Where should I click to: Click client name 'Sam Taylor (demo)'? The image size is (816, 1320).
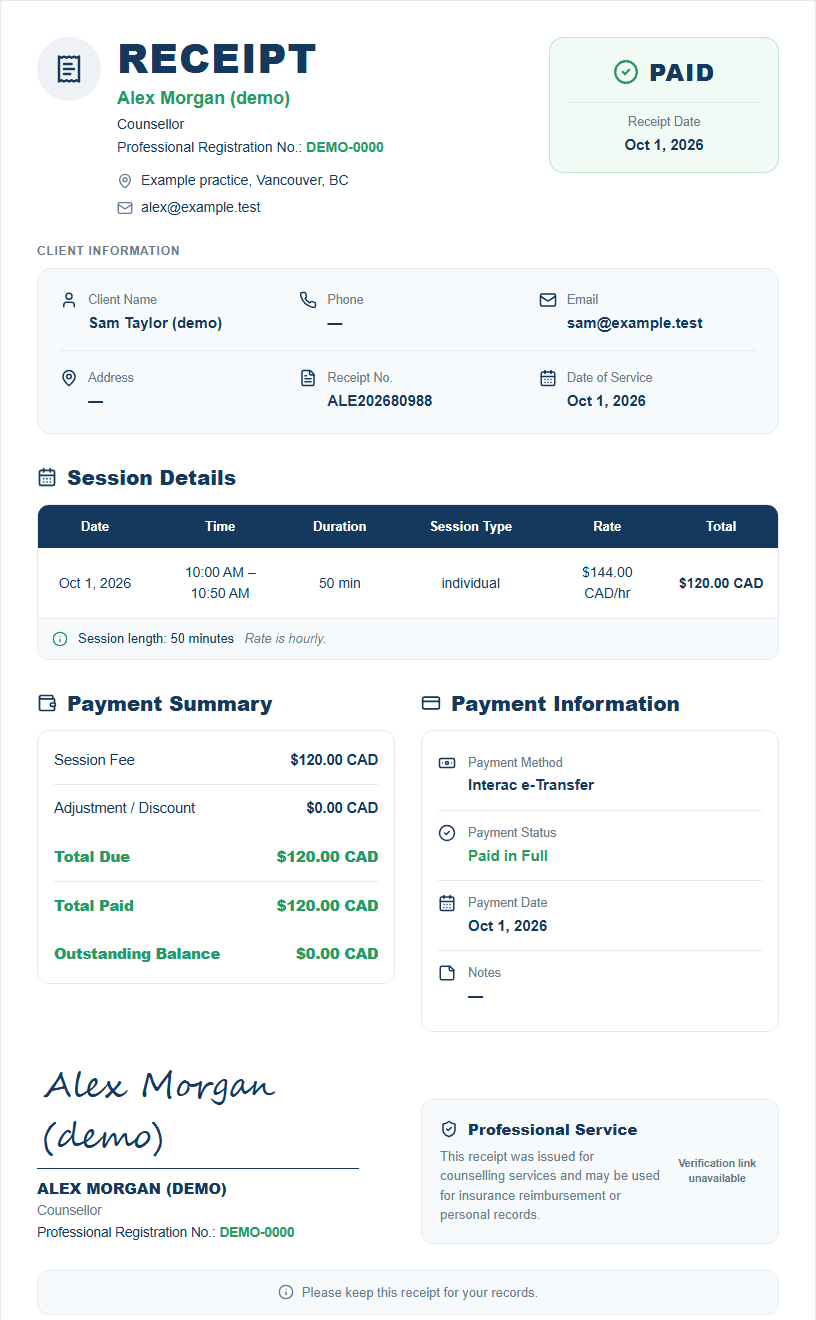(155, 323)
